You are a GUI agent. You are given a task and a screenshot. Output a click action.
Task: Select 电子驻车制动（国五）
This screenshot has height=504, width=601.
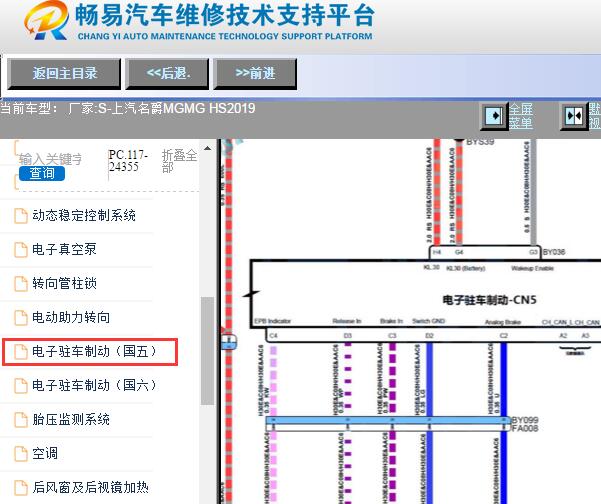pos(90,351)
